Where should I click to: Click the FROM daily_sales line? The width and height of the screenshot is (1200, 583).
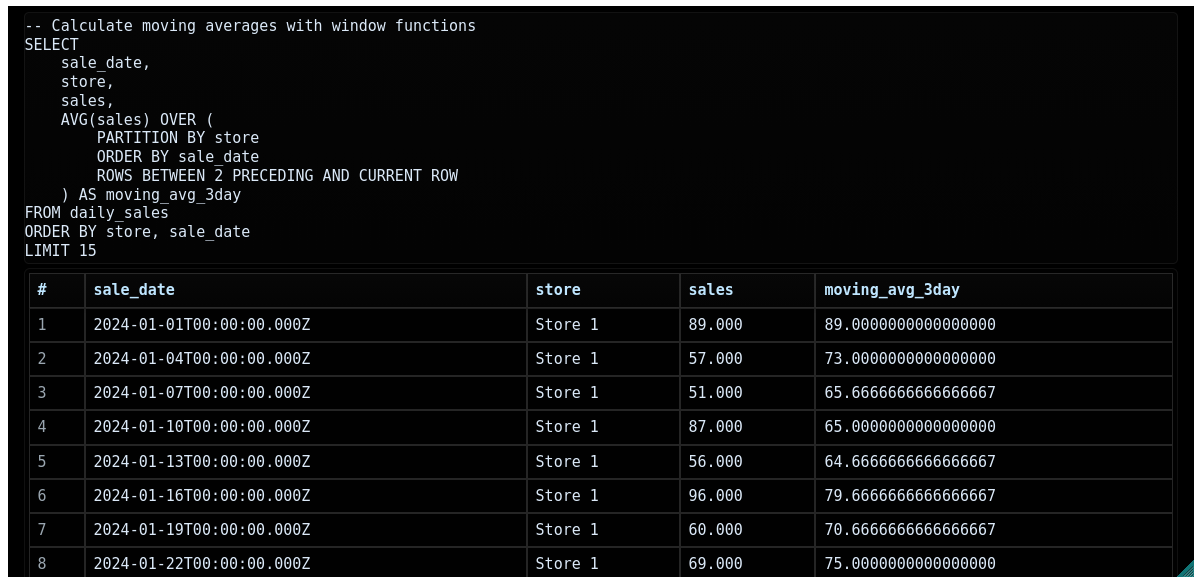click(x=97, y=213)
